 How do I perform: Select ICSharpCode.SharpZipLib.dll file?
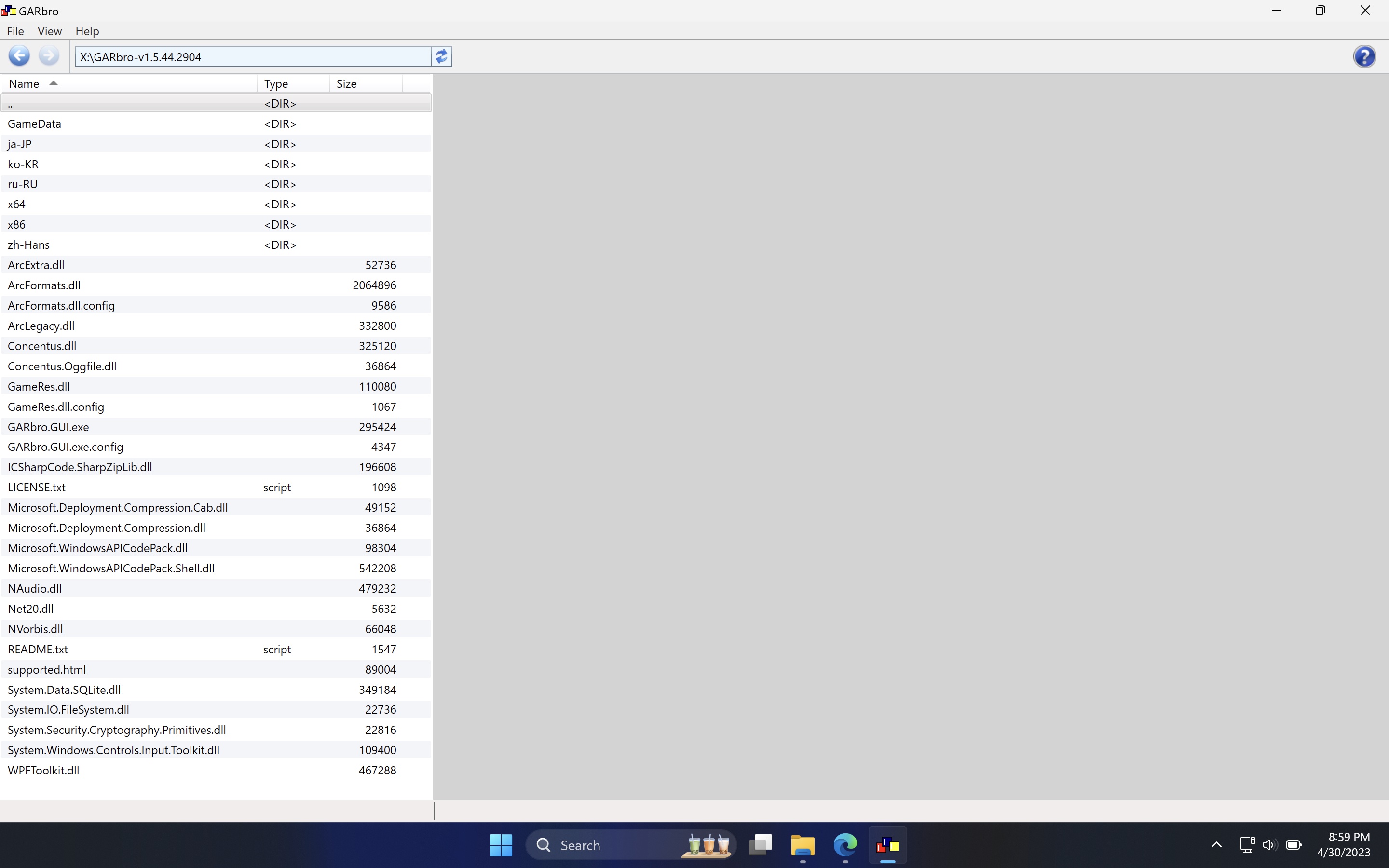click(216, 467)
